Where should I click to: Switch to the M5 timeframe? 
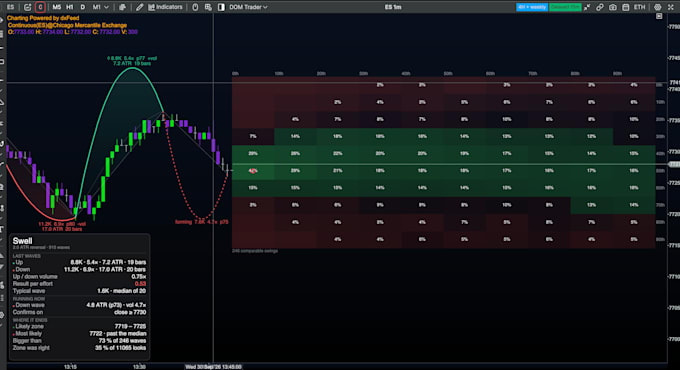(x=56, y=7)
